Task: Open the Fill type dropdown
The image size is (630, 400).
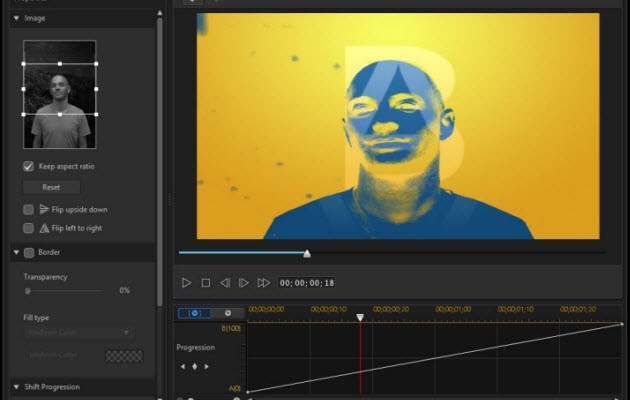Action: click(78, 332)
